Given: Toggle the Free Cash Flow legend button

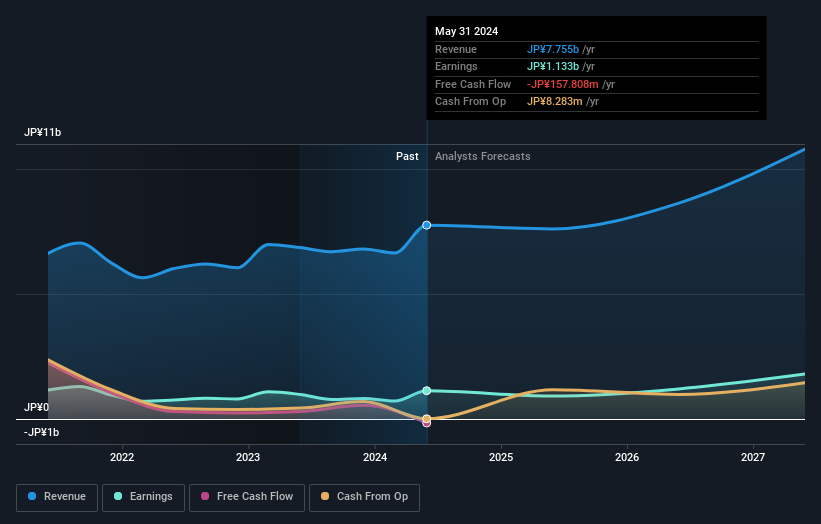Looking at the screenshot, I should click(x=247, y=497).
